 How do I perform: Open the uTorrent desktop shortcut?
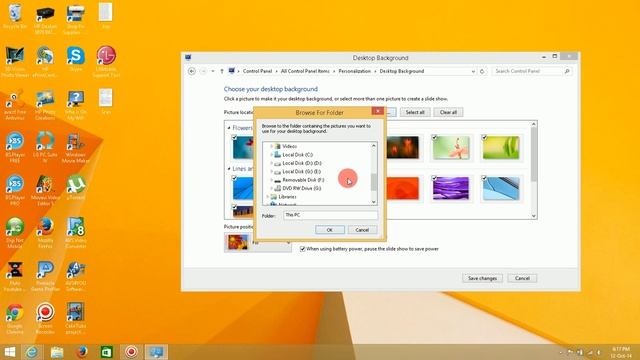coord(76,188)
